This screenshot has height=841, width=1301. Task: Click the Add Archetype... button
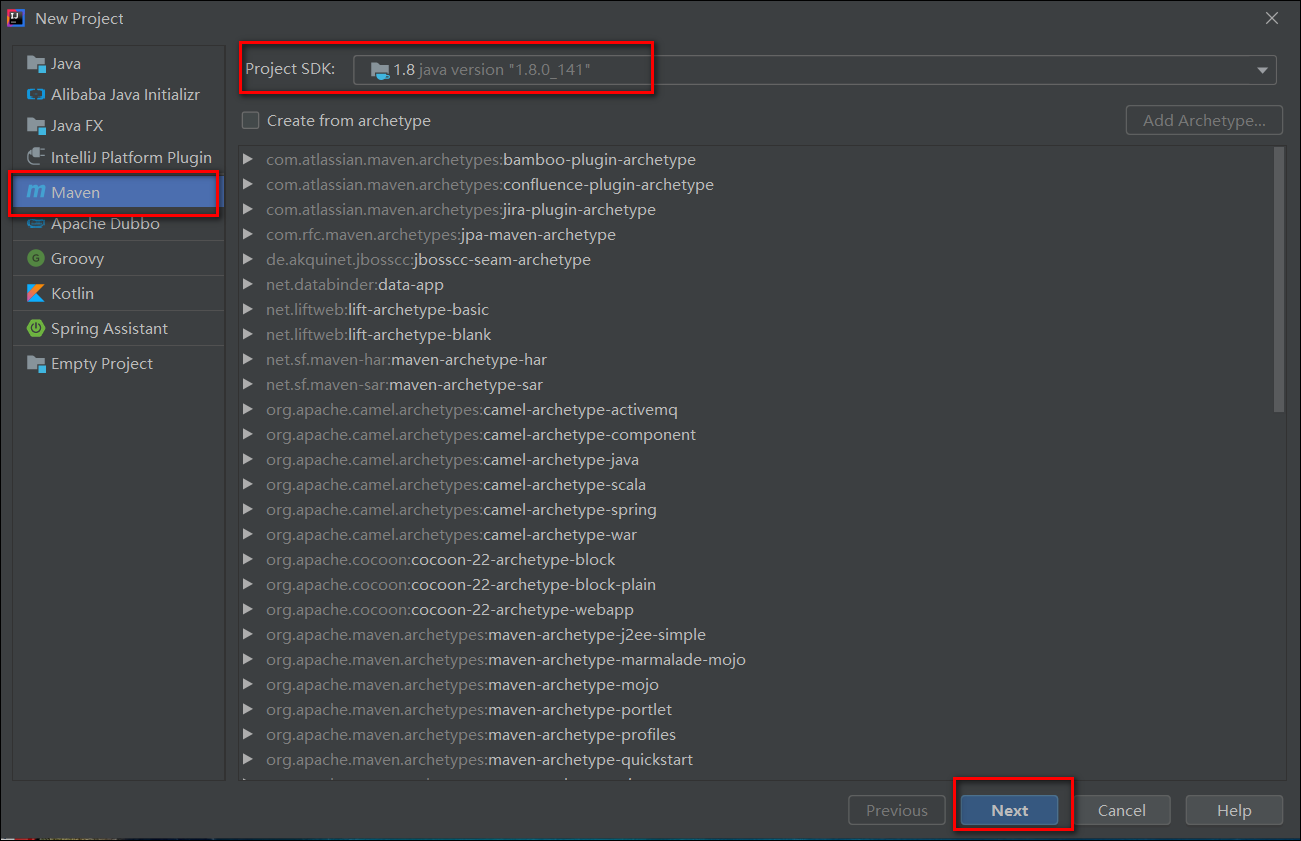point(1204,121)
